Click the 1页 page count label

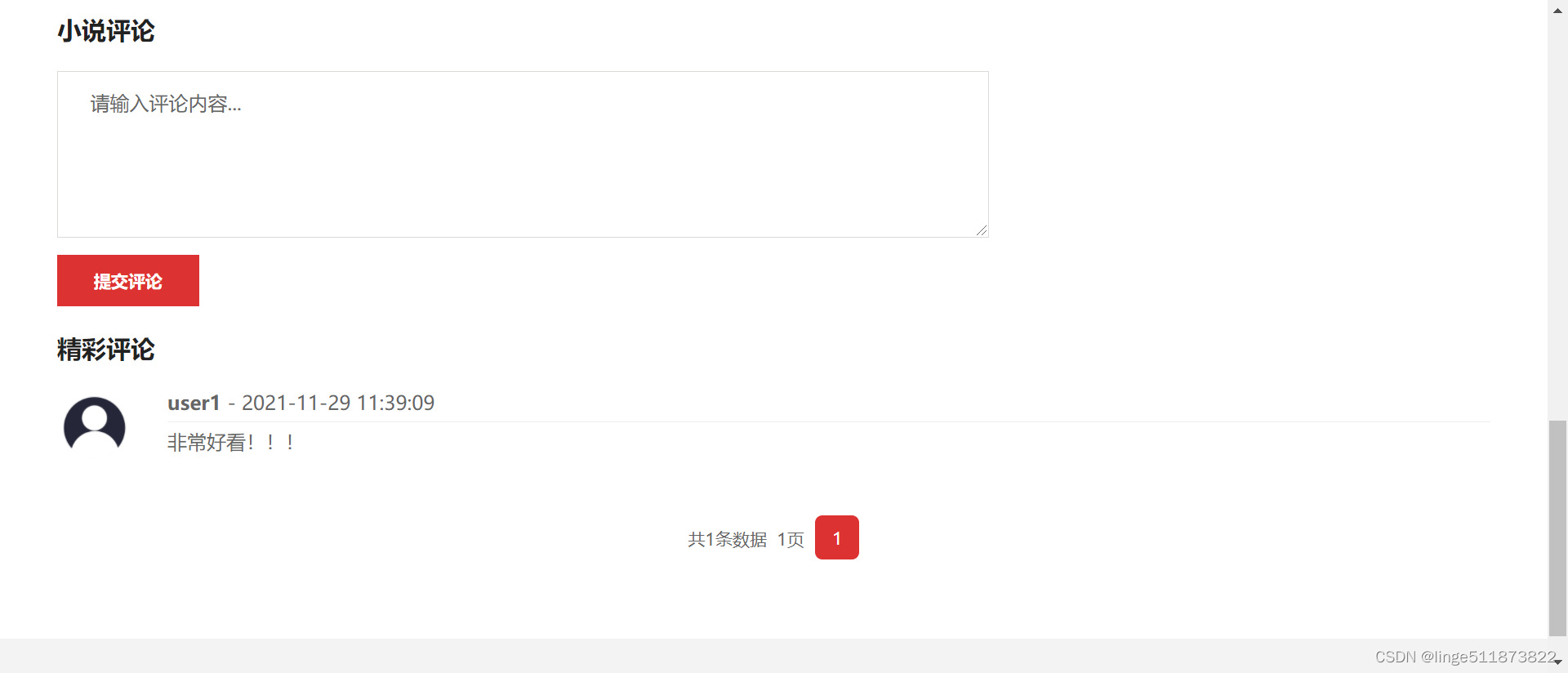[x=791, y=539]
